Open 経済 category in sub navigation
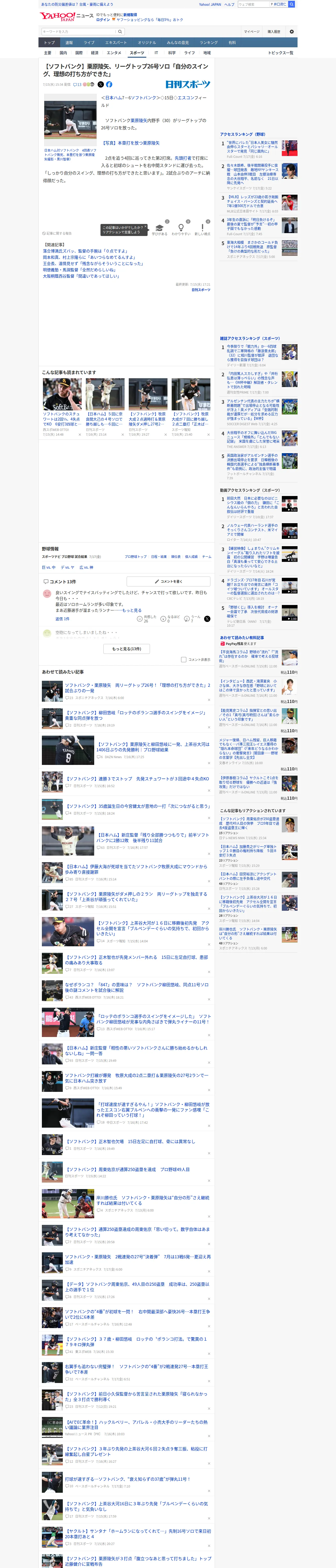This screenshot has width=336, height=1568. 94,53
